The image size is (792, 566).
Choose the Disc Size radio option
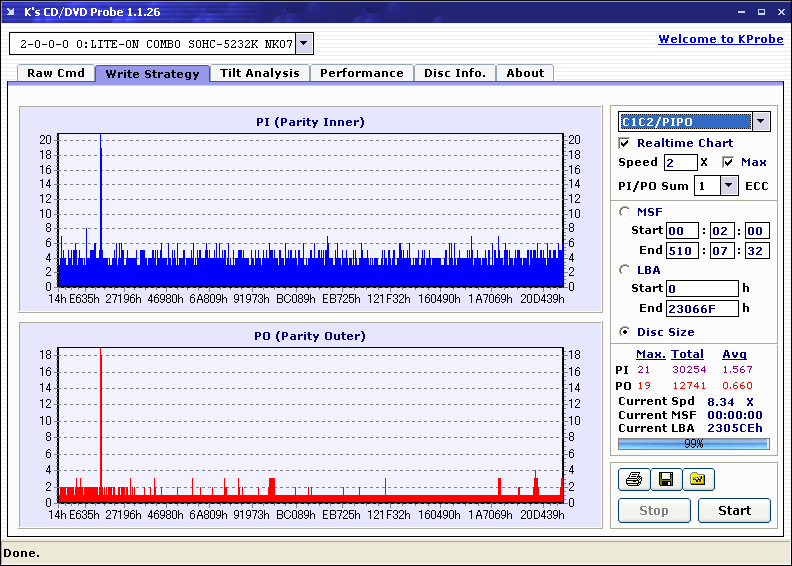[625, 332]
